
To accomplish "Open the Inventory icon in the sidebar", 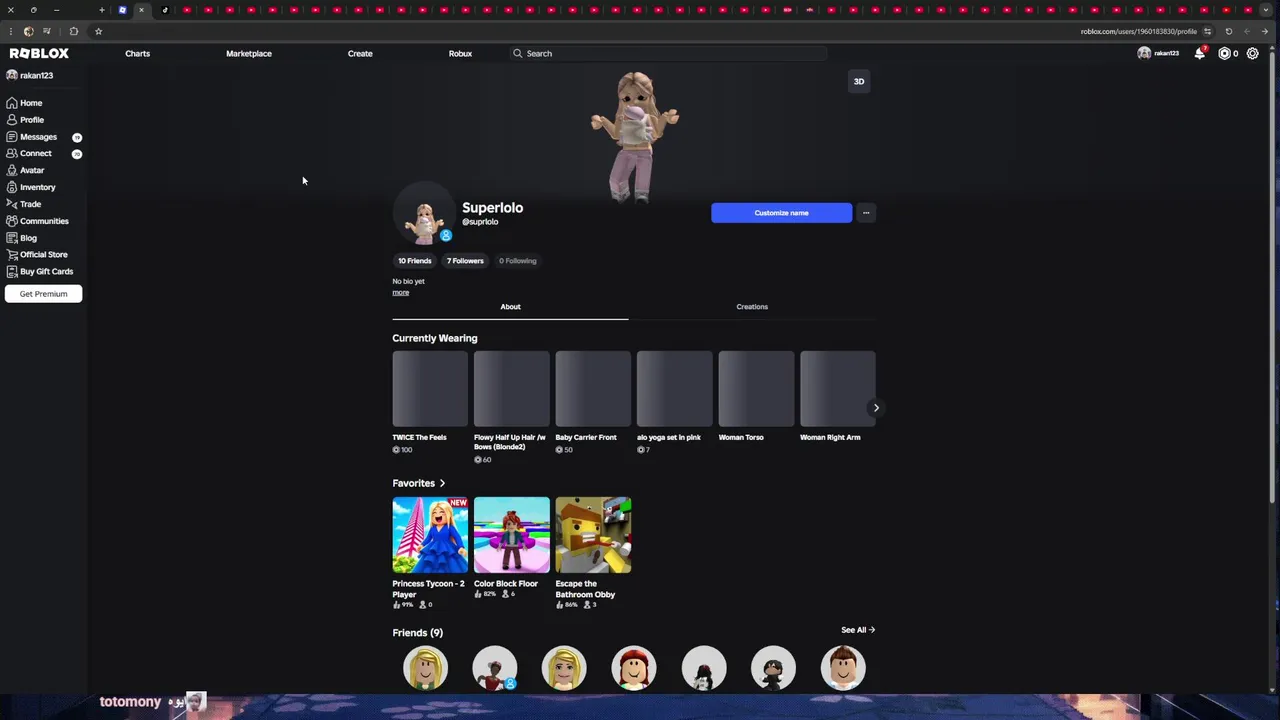I will tap(12, 187).
